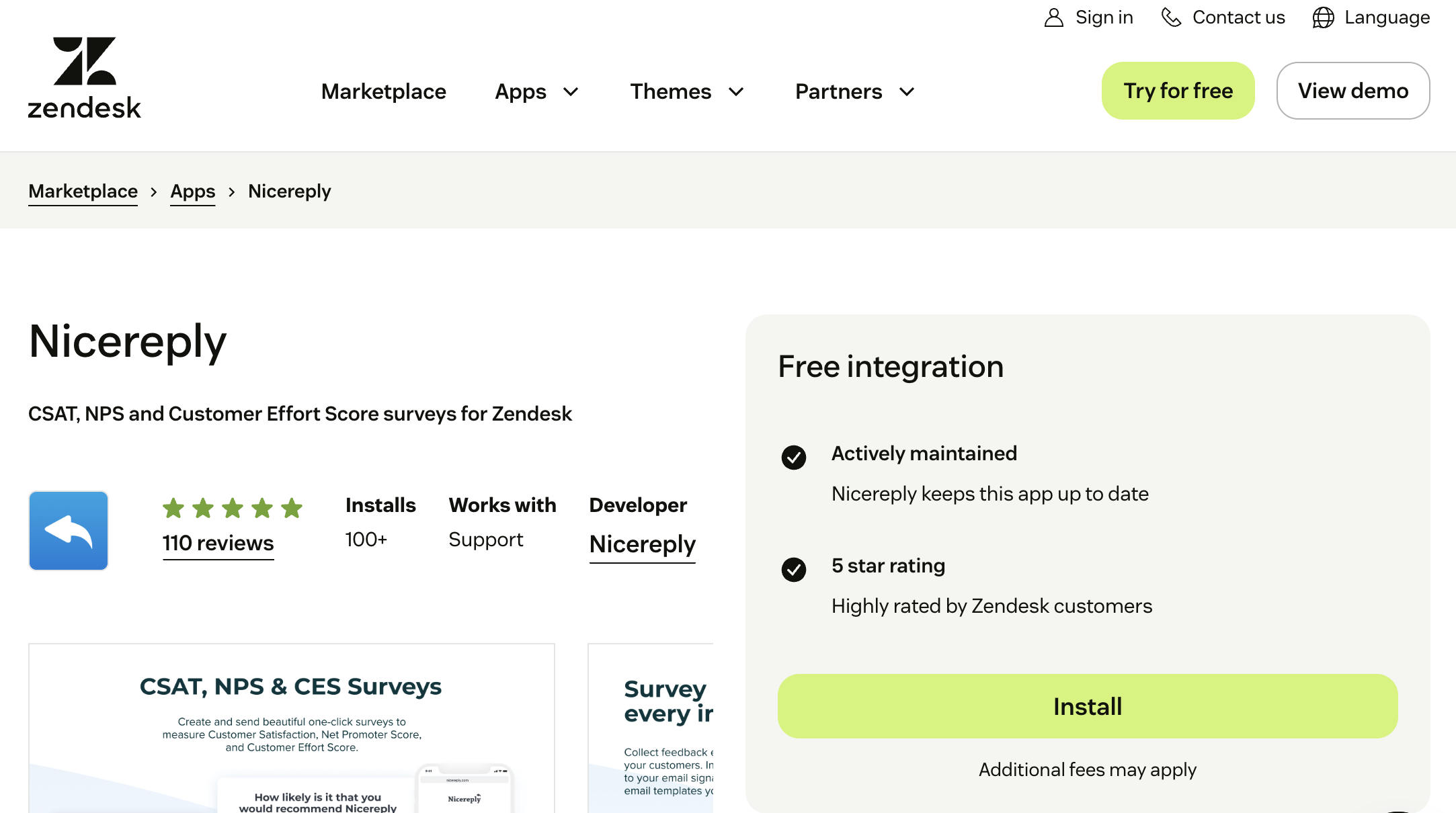Click the Install button
The width and height of the screenshot is (1456, 813).
pyautogui.click(x=1086, y=706)
